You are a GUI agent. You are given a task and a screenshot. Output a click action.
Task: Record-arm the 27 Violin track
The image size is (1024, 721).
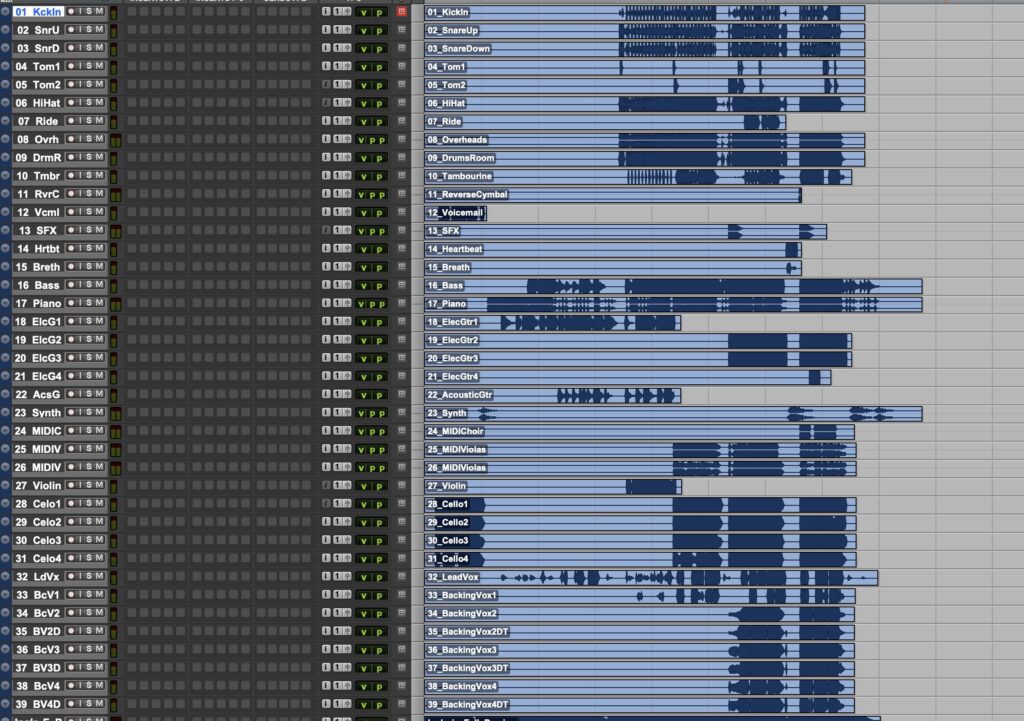pyautogui.click(x=72, y=486)
